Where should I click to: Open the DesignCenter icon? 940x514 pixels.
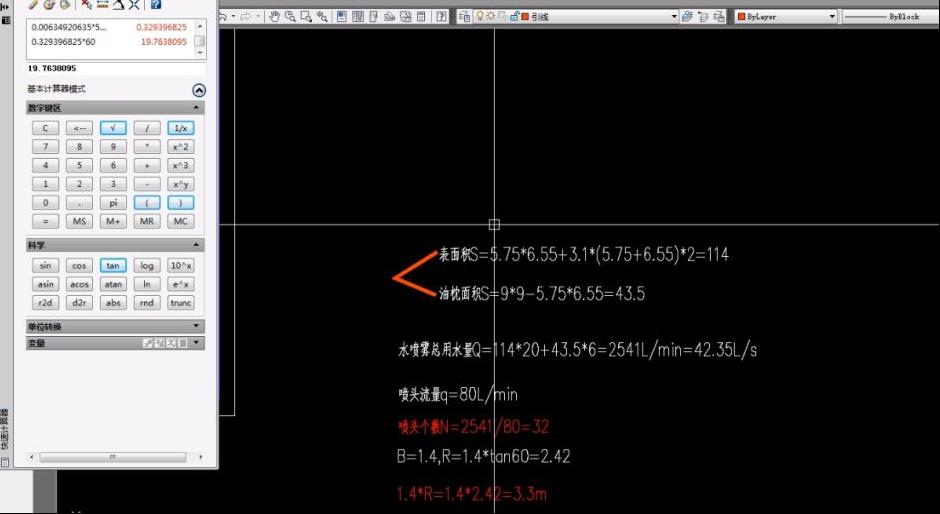[358, 17]
